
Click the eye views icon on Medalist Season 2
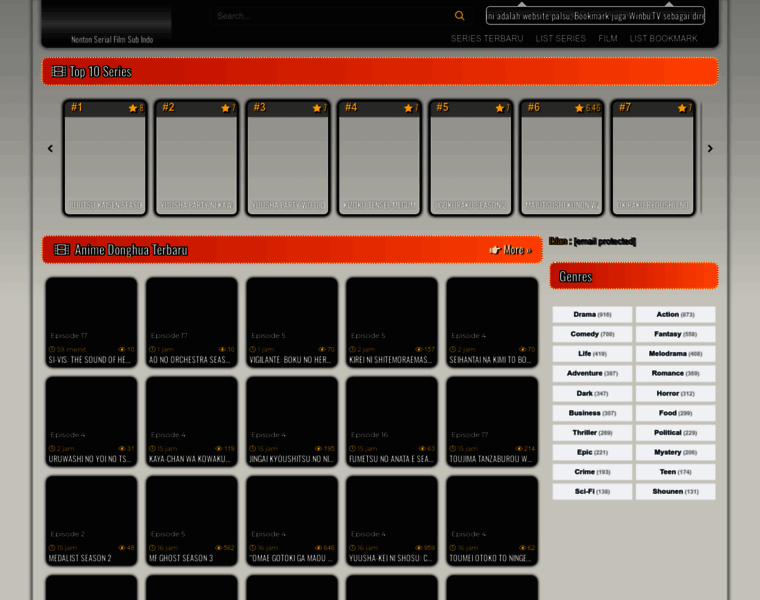[120, 548]
